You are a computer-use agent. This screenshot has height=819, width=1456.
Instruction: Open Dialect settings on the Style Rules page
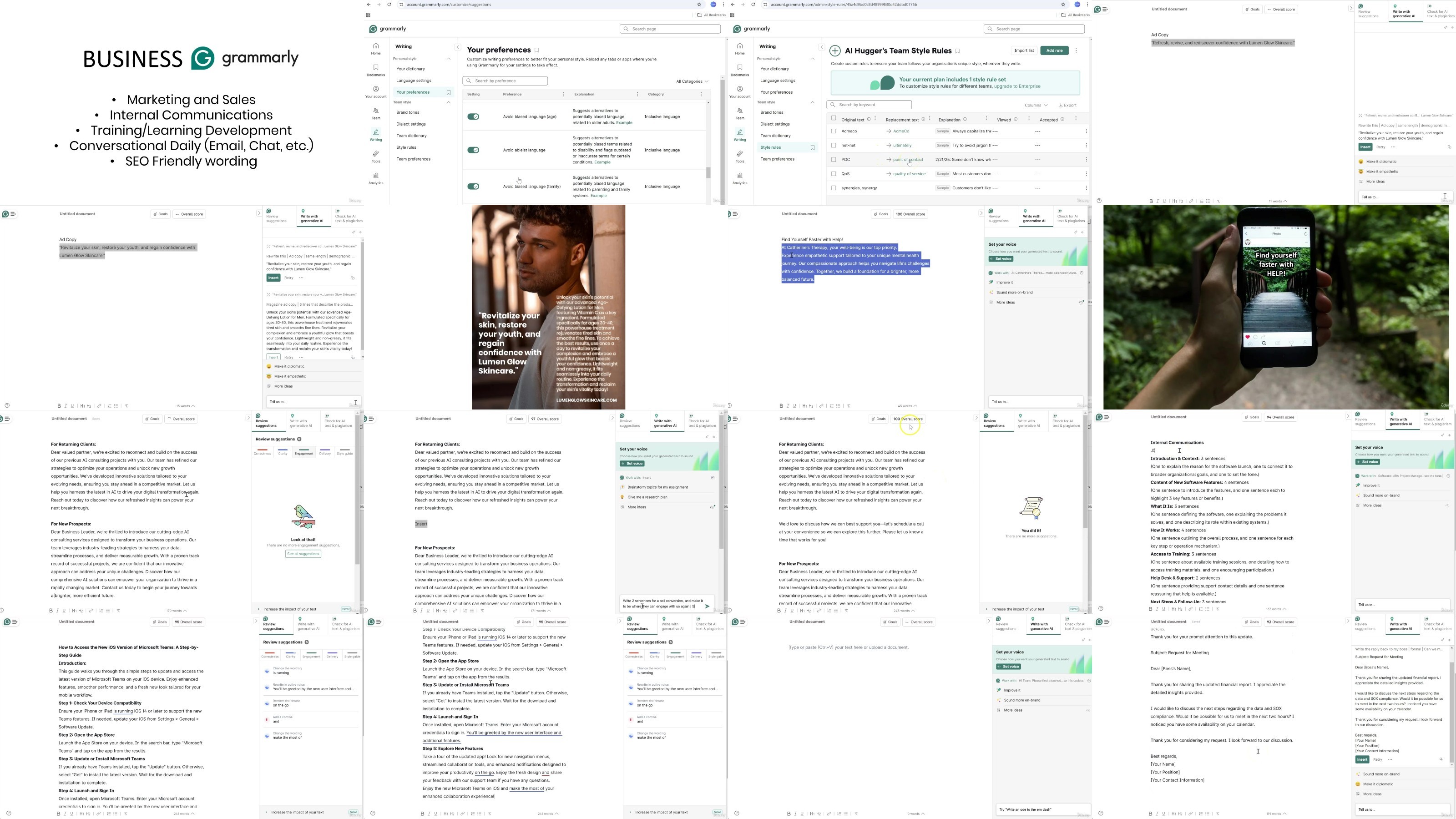(775, 124)
